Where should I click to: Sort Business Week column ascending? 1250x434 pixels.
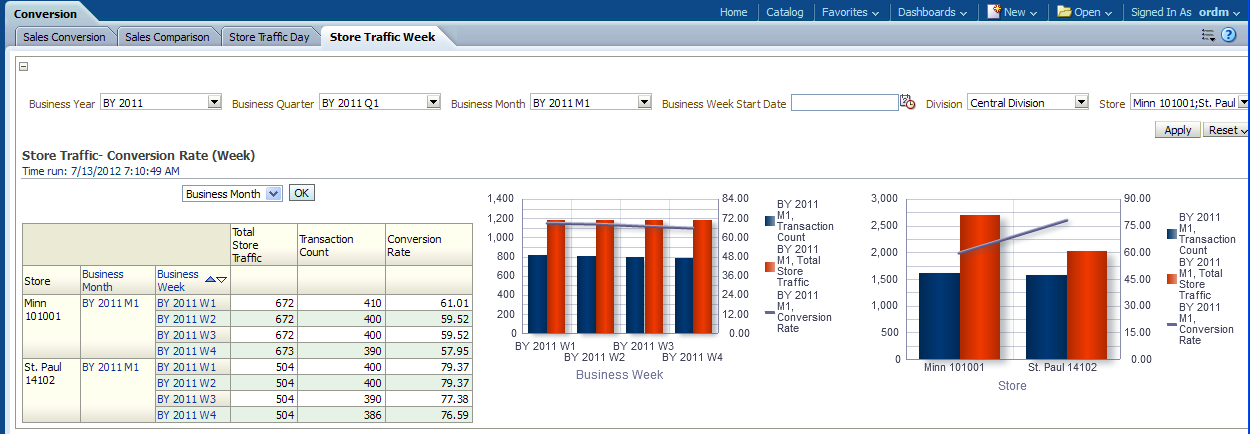(210, 280)
